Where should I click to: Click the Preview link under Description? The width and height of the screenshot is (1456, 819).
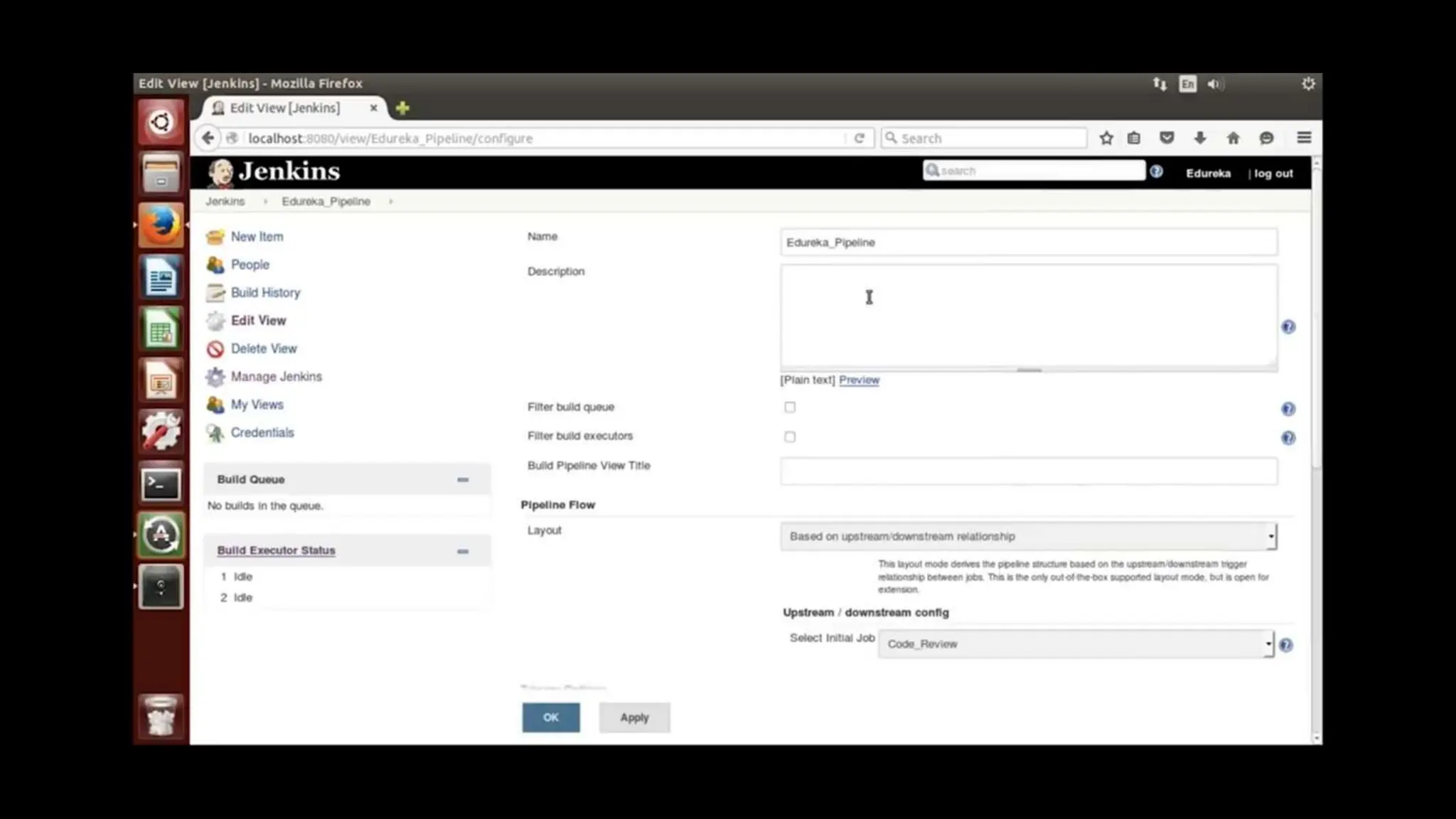point(859,380)
